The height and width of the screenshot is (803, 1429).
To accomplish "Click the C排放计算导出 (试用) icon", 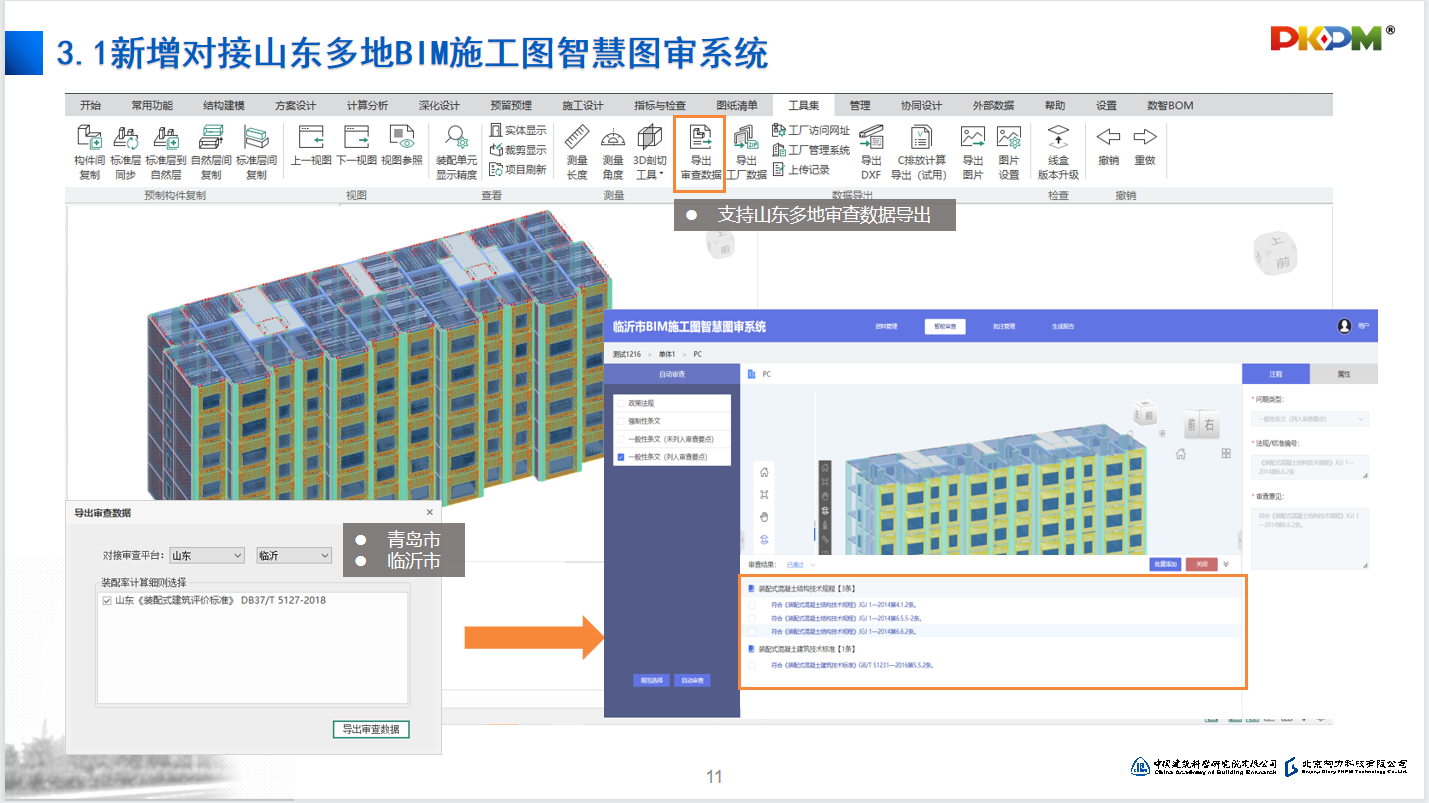I will [919, 152].
